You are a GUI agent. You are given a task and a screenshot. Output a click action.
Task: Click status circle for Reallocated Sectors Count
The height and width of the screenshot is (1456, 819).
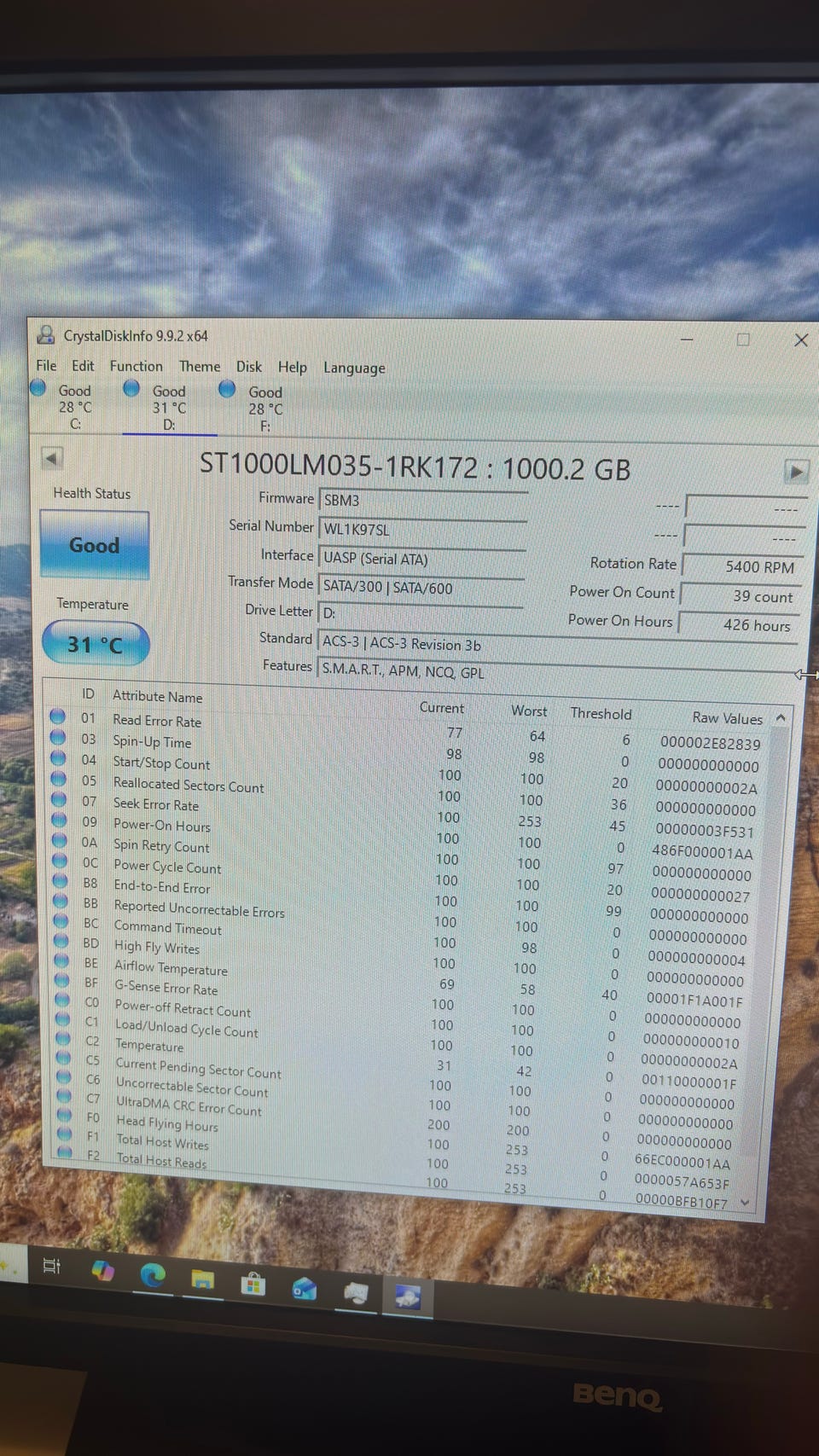point(59,778)
